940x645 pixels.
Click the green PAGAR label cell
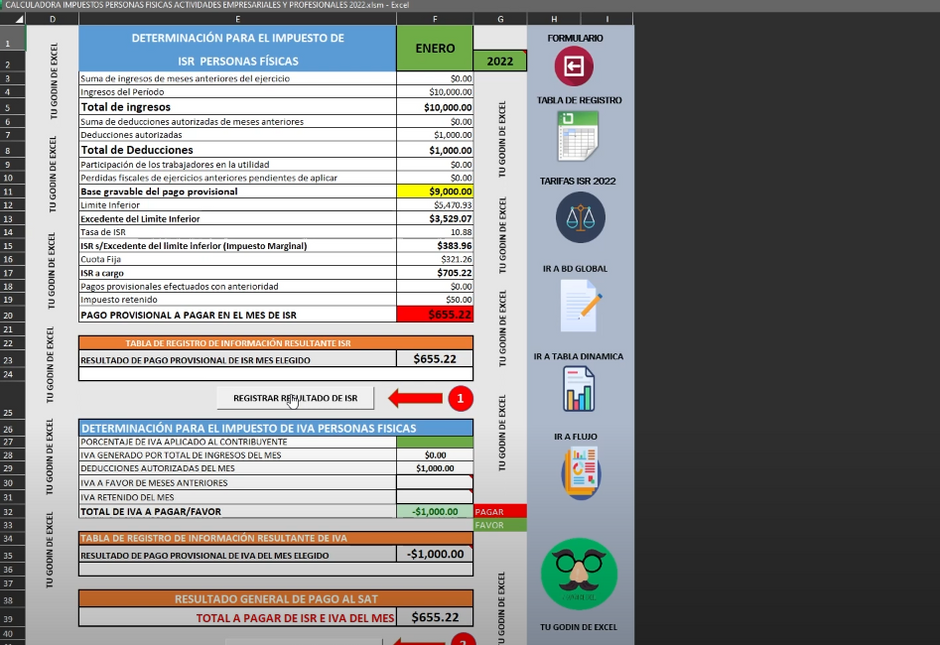[501, 511]
